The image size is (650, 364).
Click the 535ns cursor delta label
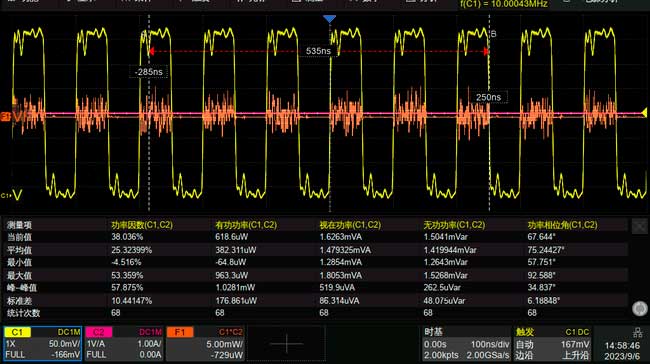coord(318,51)
